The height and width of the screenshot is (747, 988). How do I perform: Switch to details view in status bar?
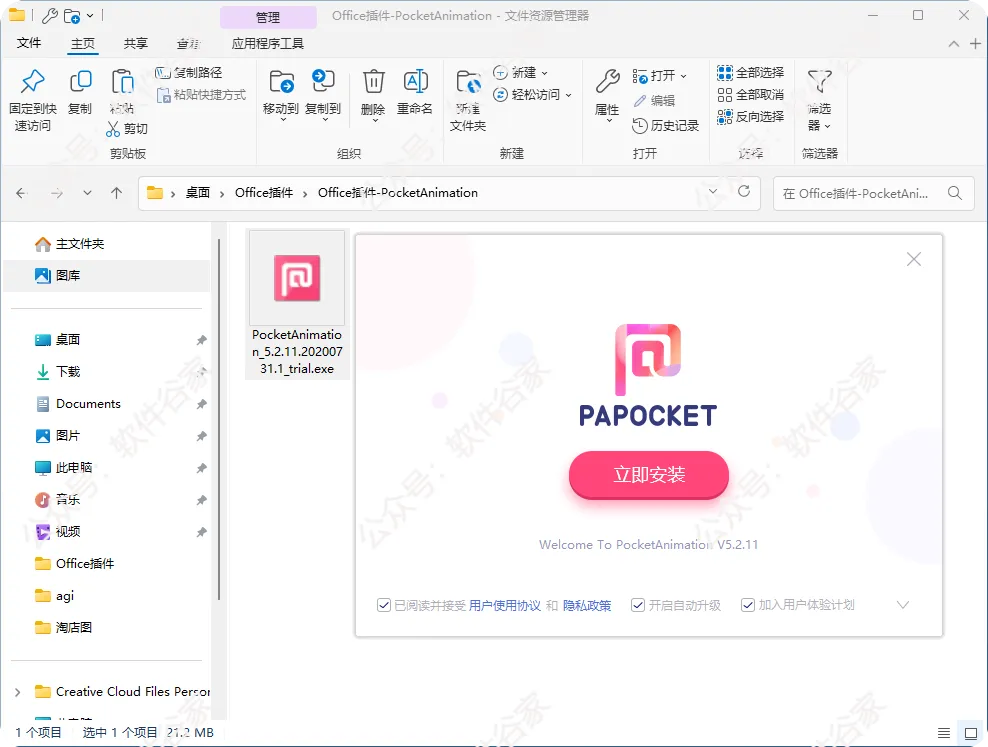943,733
